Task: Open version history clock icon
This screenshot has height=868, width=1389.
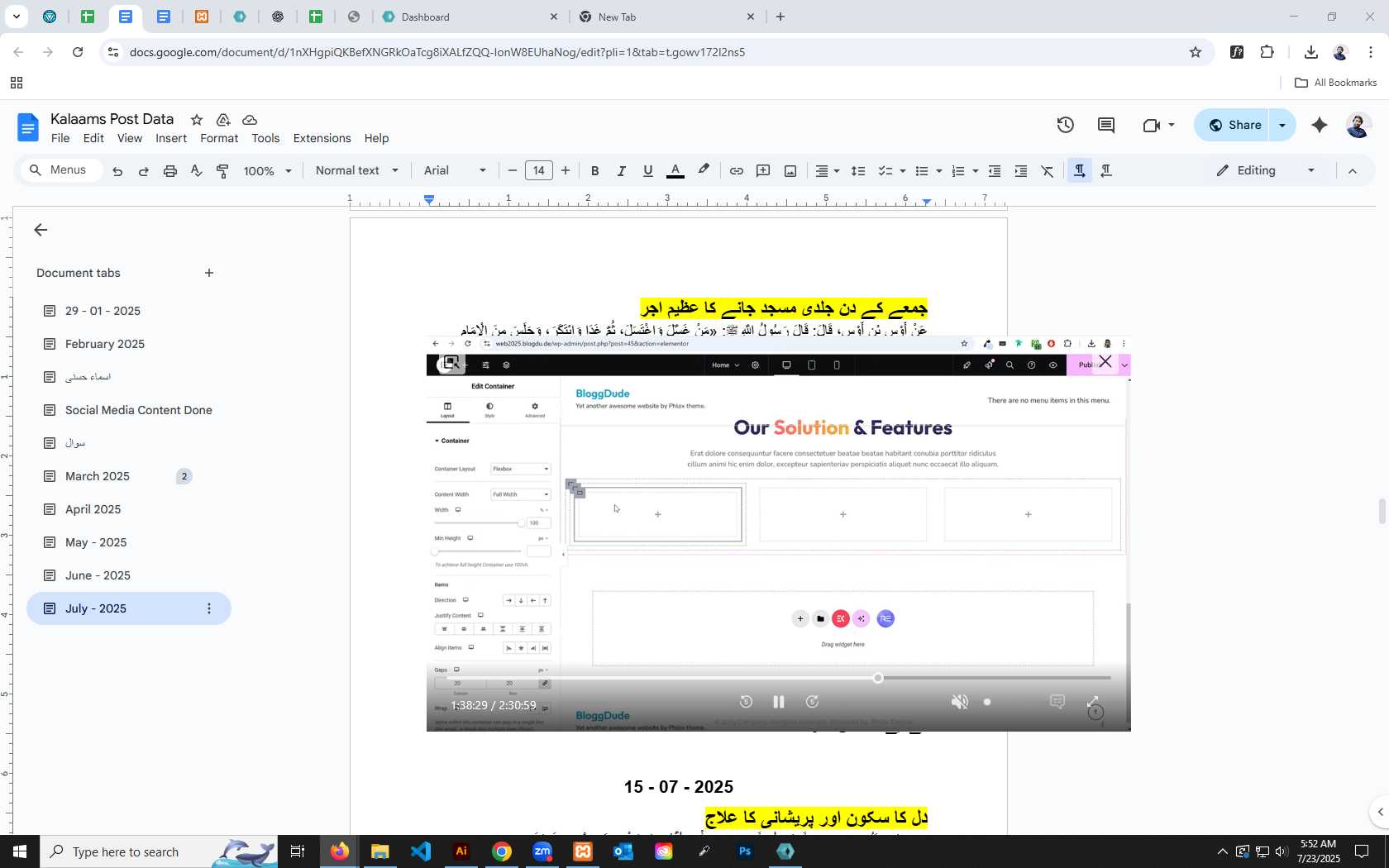Action: 1066,125
